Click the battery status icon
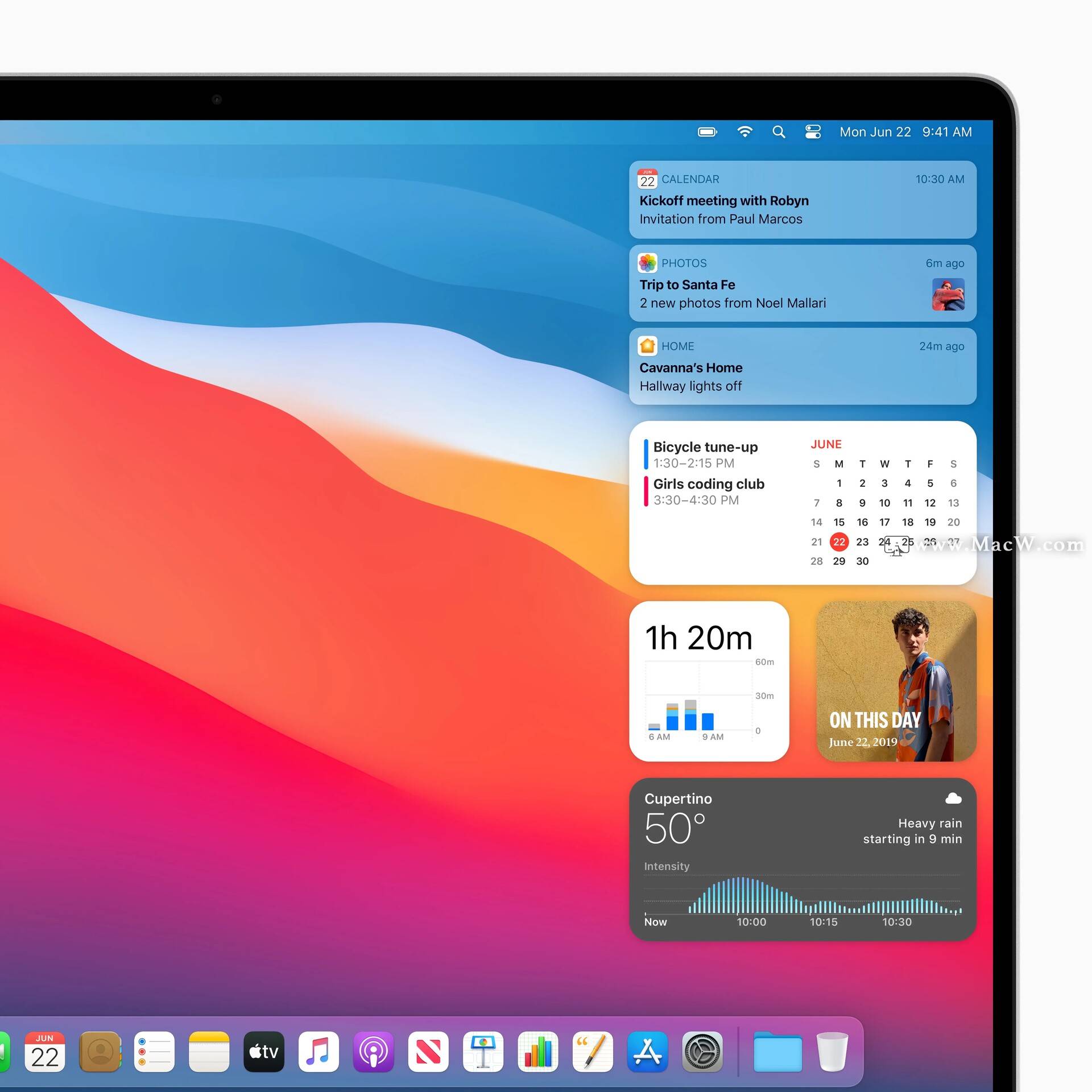This screenshot has width=1092, height=1092. click(x=707, y=132)
